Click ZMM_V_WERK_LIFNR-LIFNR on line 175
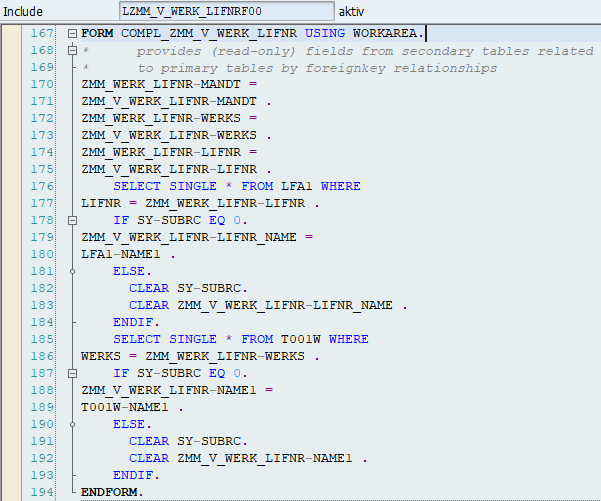This screenshot has width=601, height=501. pyautogui.click(x=169, y=169)
